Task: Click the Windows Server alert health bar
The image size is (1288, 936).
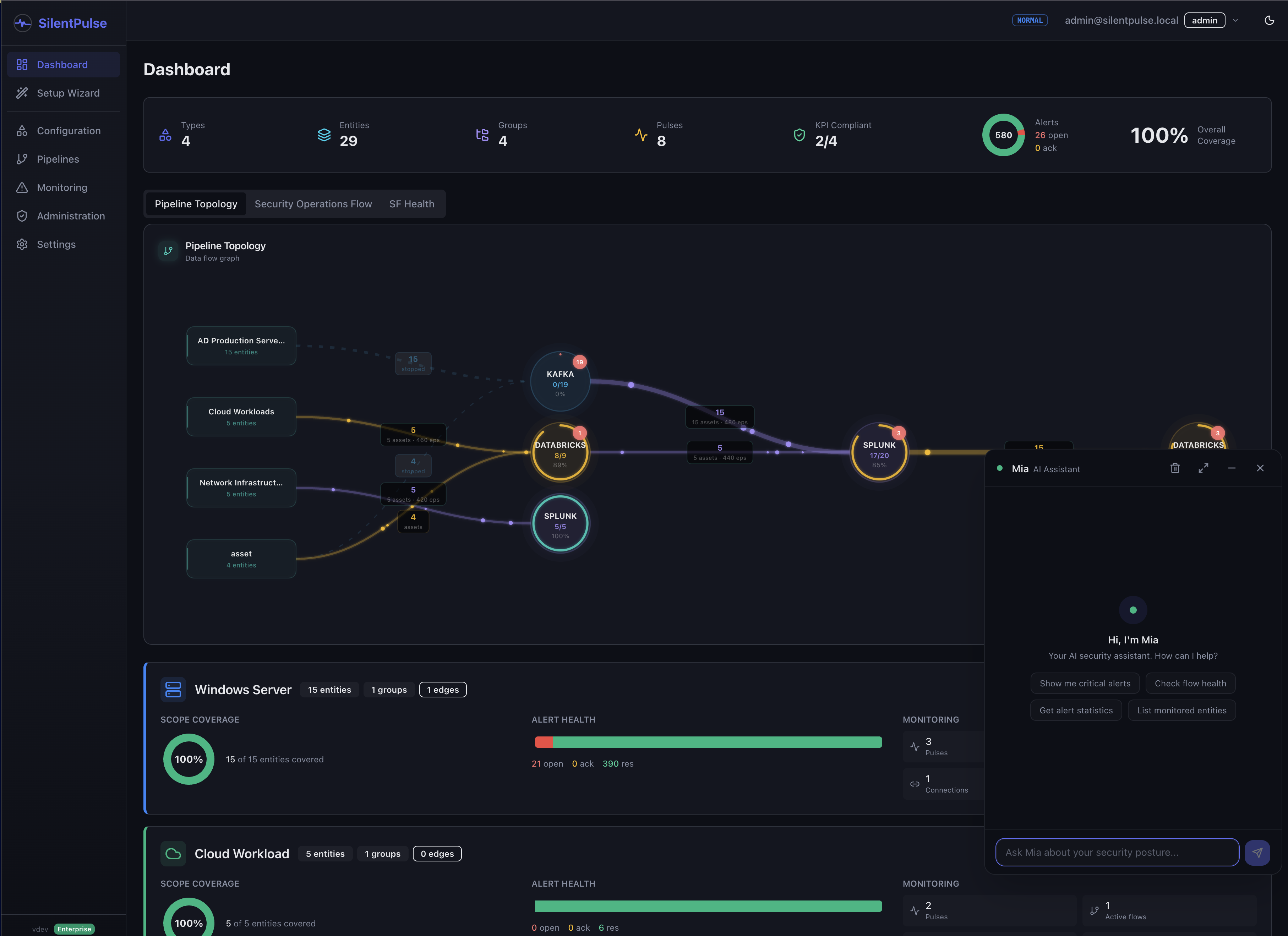Action: (x=708, y=742)
